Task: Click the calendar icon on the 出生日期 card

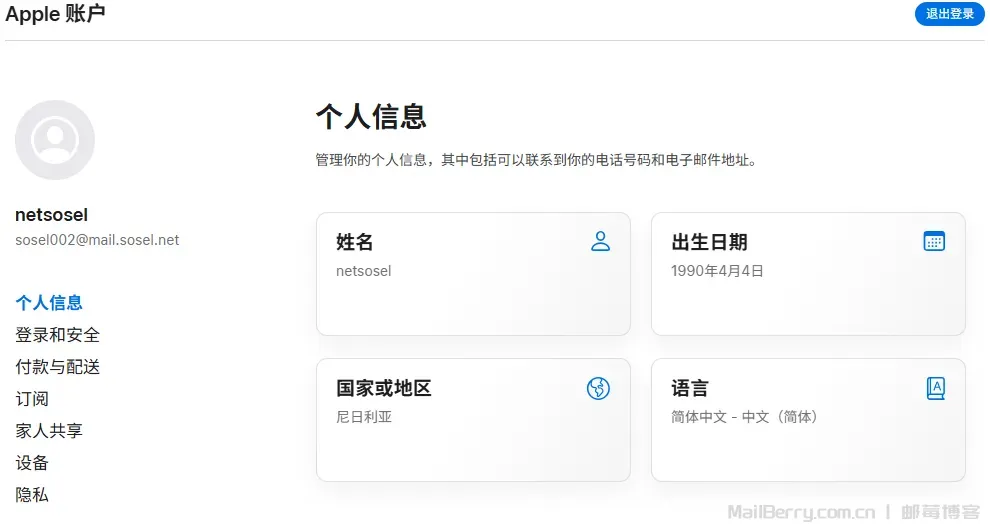Action: click(x=934, y=241)
